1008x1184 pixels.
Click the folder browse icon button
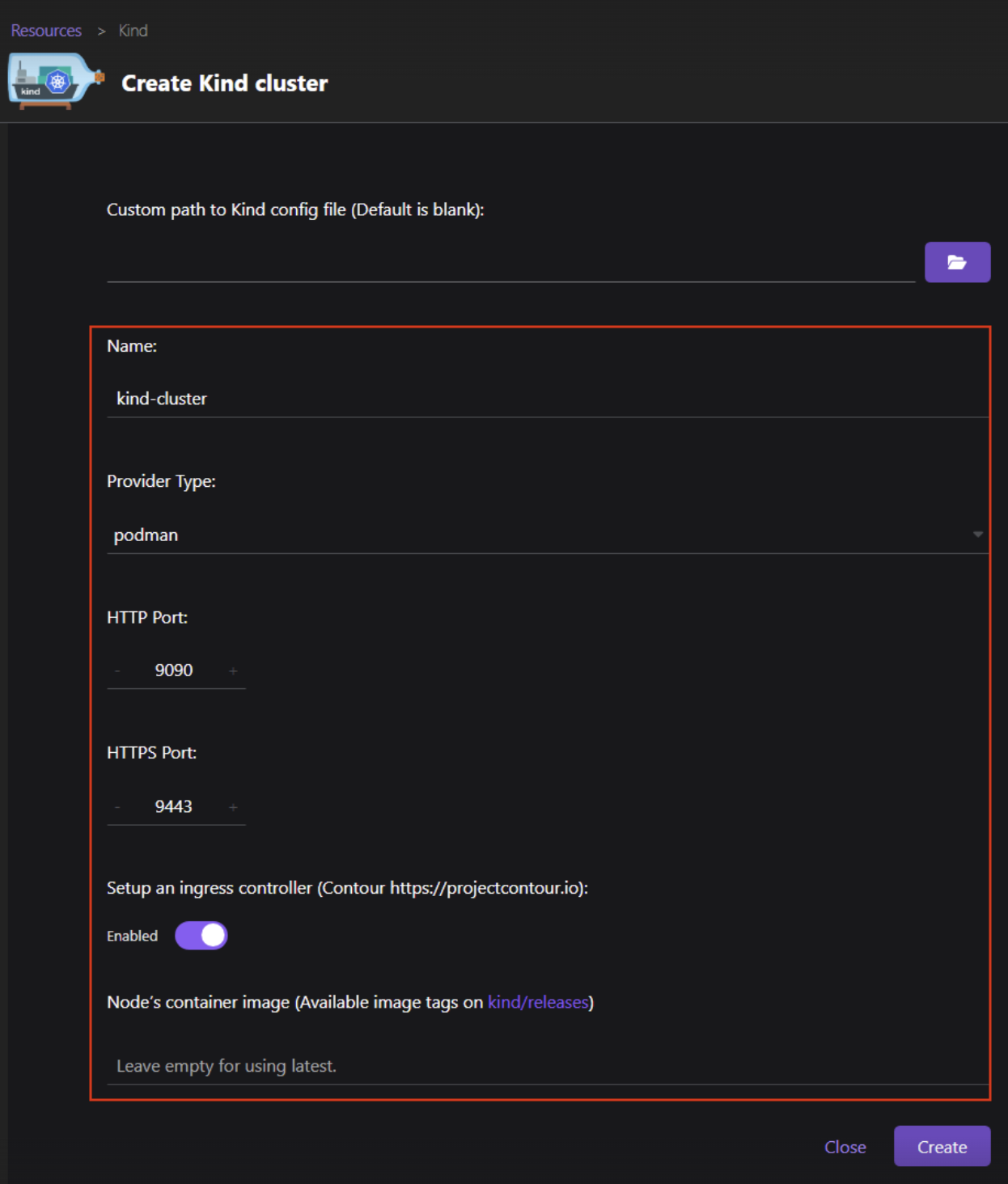click(957, 262)
